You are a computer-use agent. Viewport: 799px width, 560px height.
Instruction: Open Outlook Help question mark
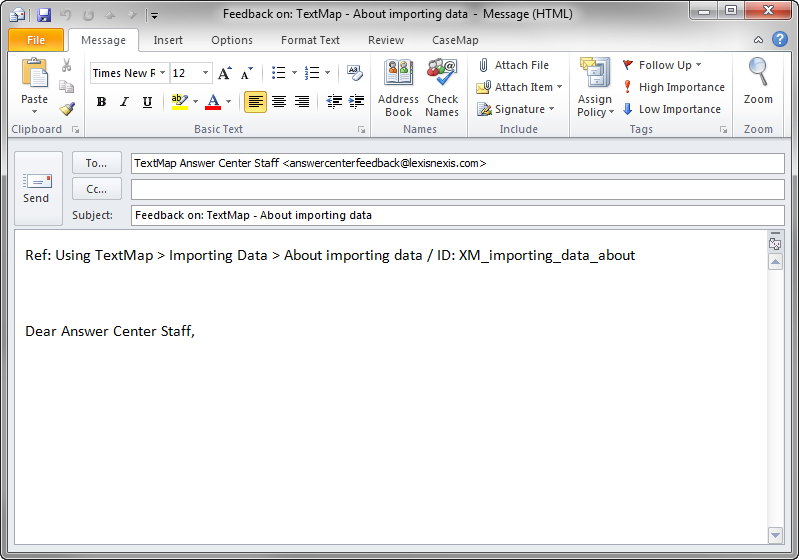780,39
